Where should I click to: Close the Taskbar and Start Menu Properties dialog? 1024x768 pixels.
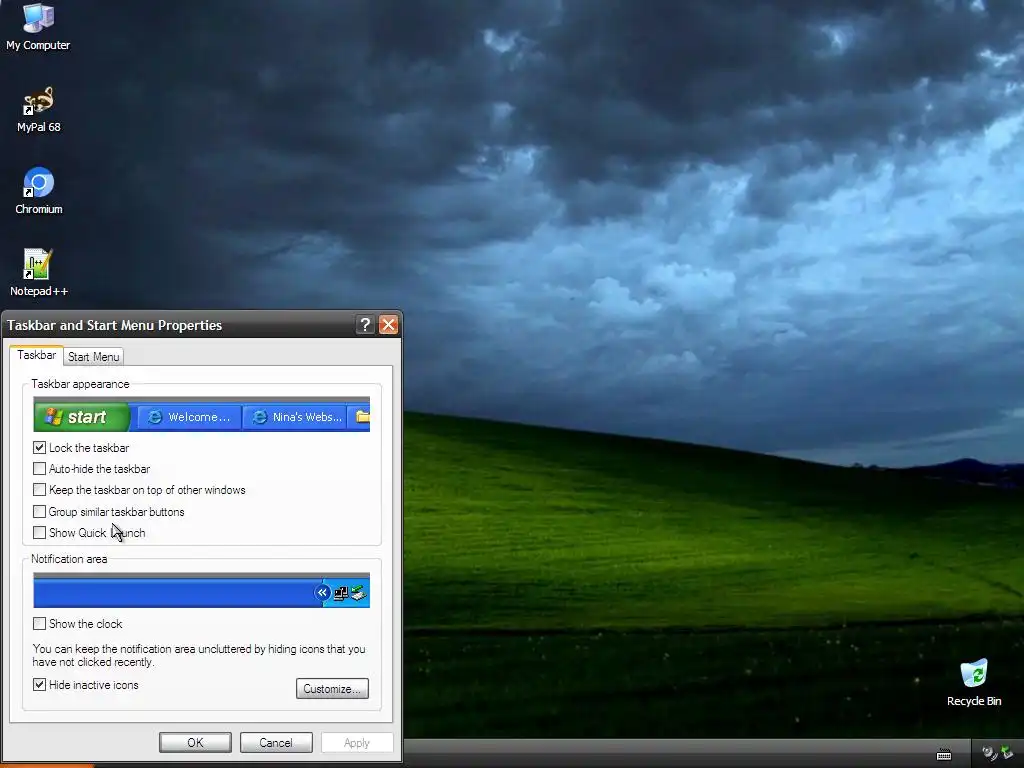tap(389, 325)
